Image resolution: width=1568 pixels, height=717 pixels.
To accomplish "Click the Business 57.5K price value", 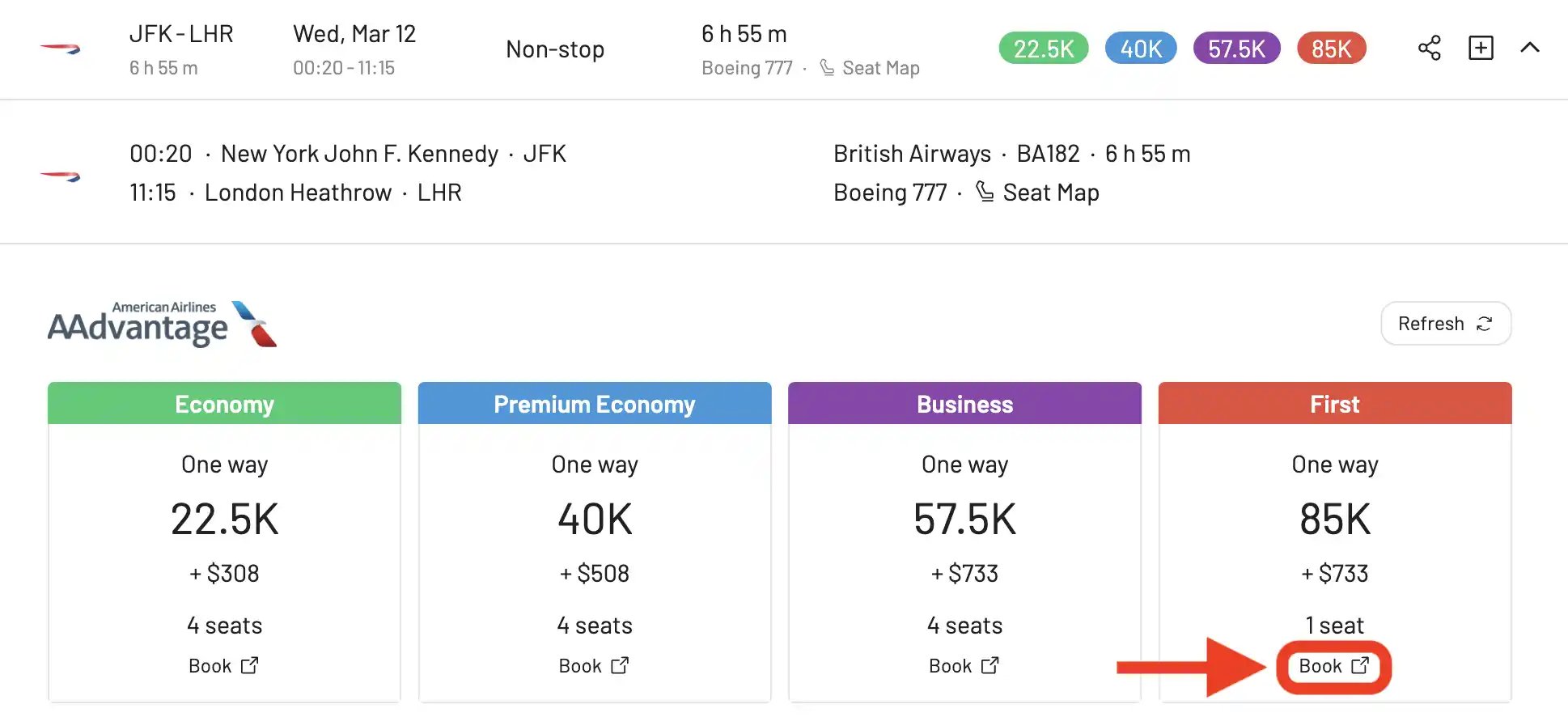I will 964,519.
